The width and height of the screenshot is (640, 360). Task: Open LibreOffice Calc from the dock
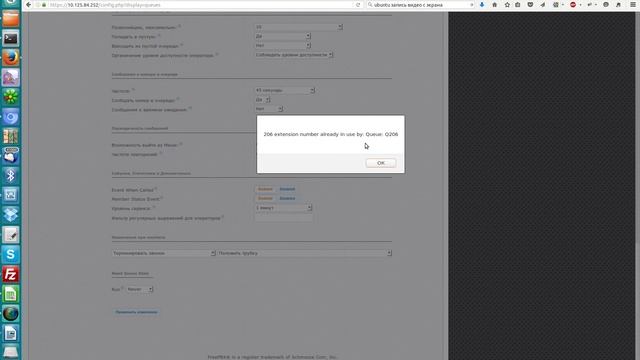tap(11, 293)
